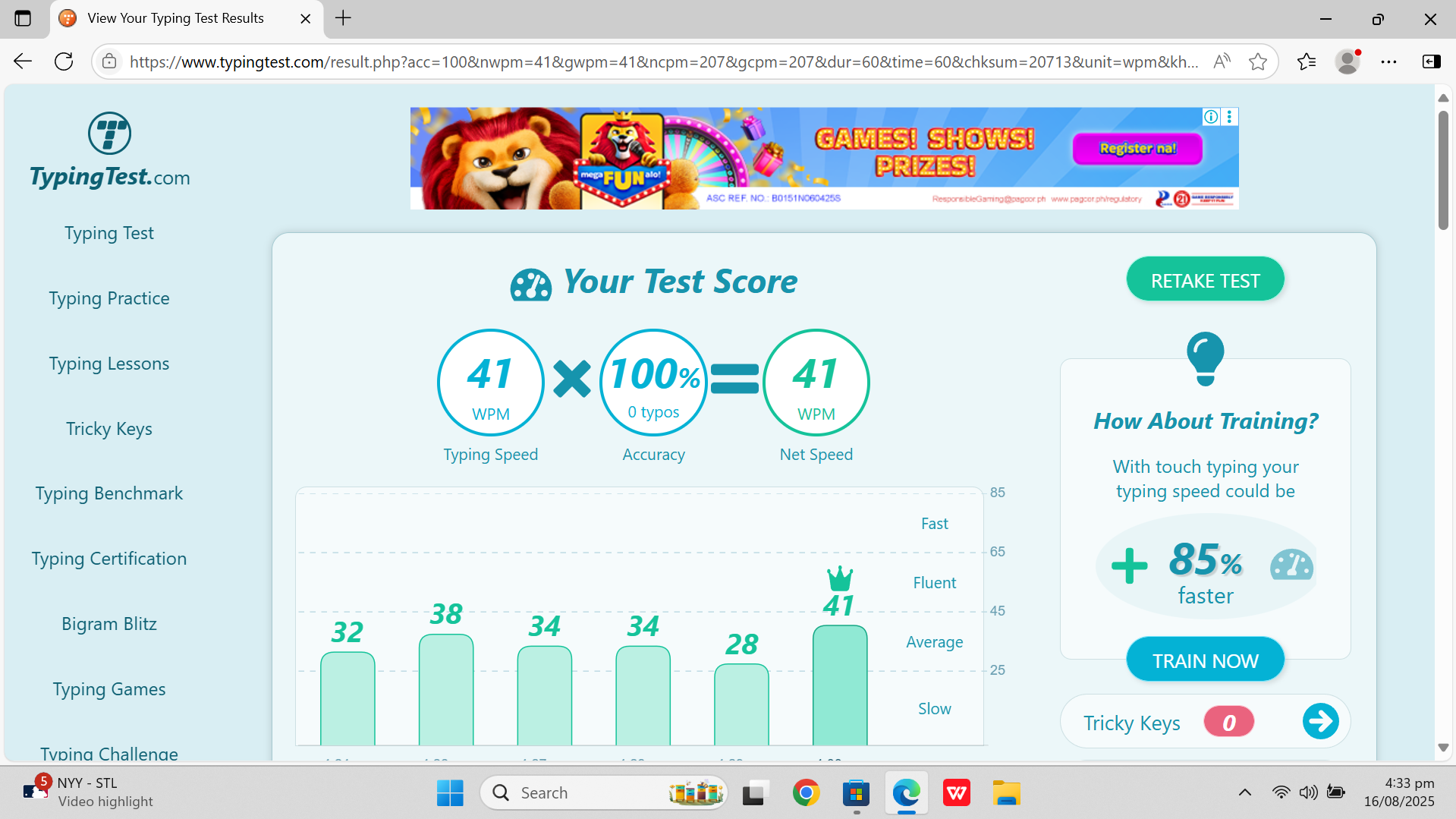Click the light bulb icon above How About Training

[x=1205, y=358]
